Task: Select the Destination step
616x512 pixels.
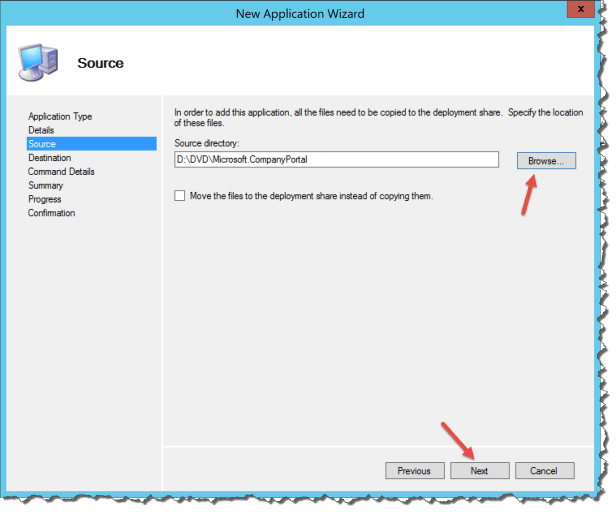Action: 50,158
